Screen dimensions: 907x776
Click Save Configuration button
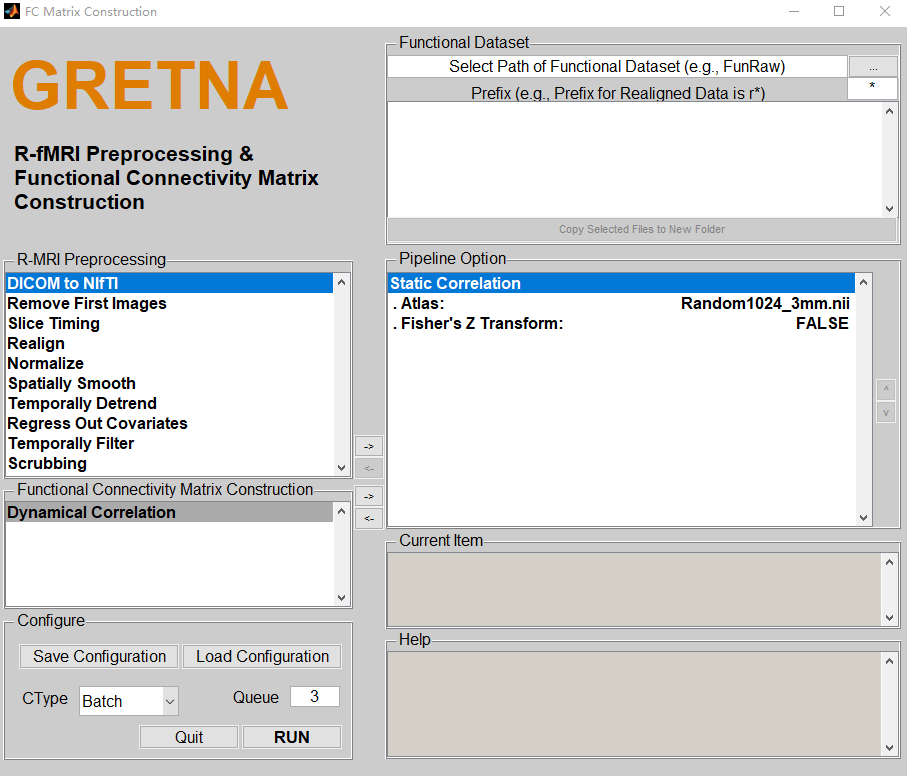click(x=99, y=657)
